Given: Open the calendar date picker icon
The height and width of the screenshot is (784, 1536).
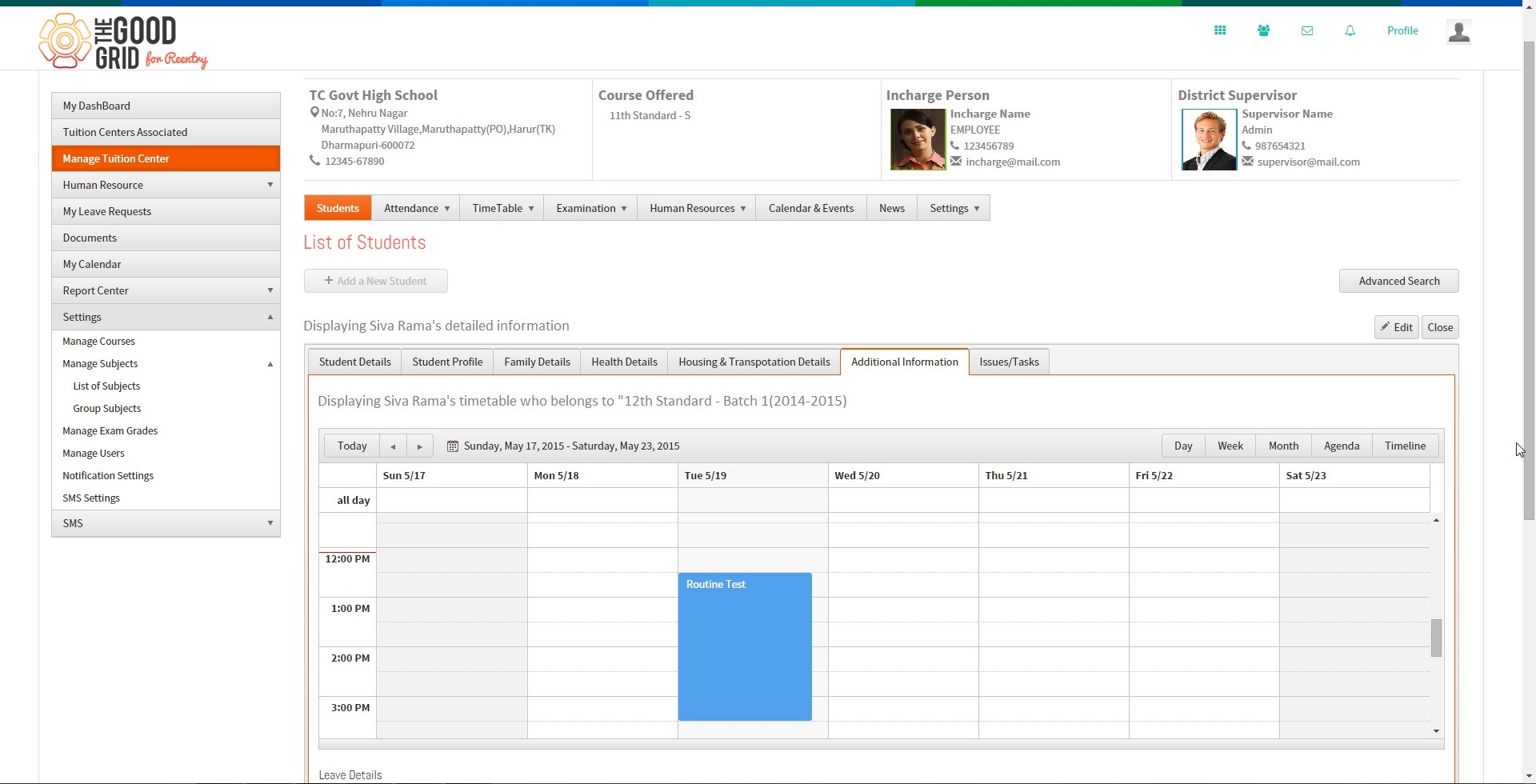Looking at the screenshot, I should pyautogui.click(x=452, y=446).
